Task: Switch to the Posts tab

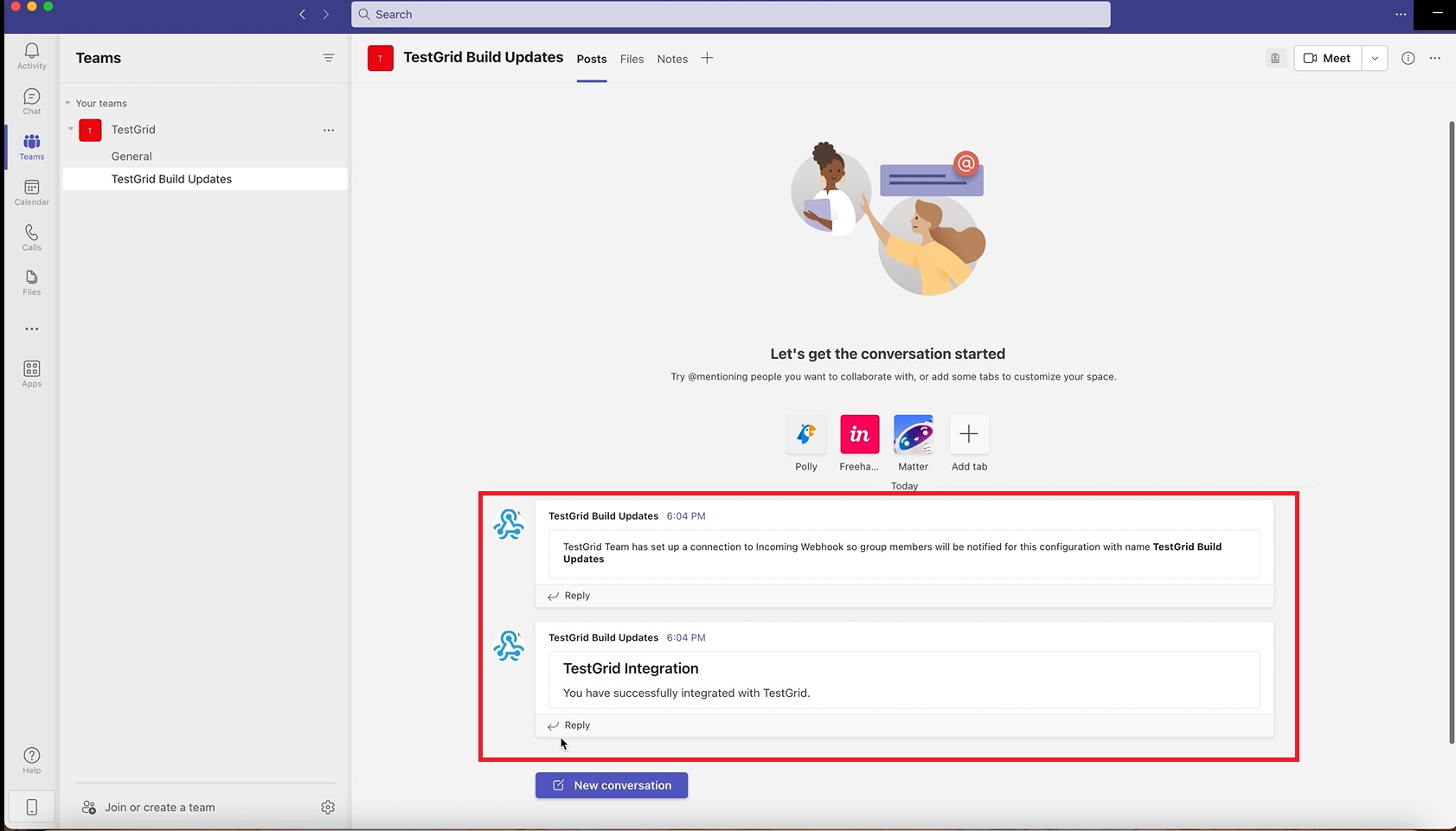Action: click(592, 59)
